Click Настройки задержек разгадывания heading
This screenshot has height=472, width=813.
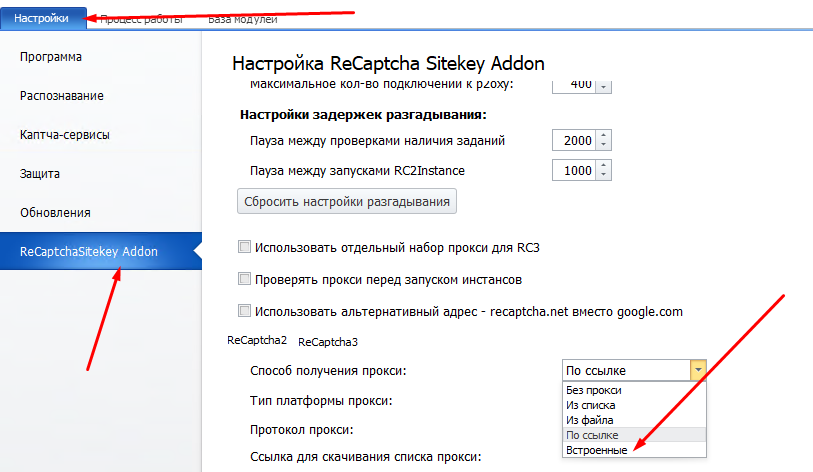(363, 115)
